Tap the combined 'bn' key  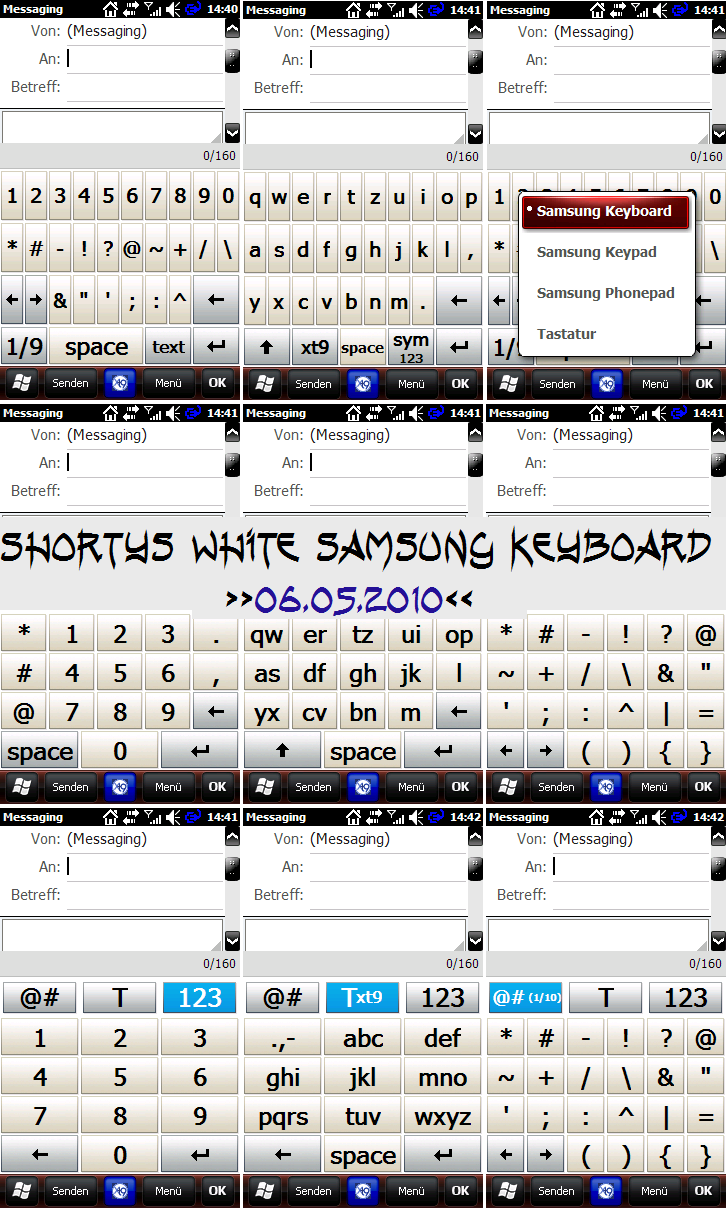click(363, 712)
